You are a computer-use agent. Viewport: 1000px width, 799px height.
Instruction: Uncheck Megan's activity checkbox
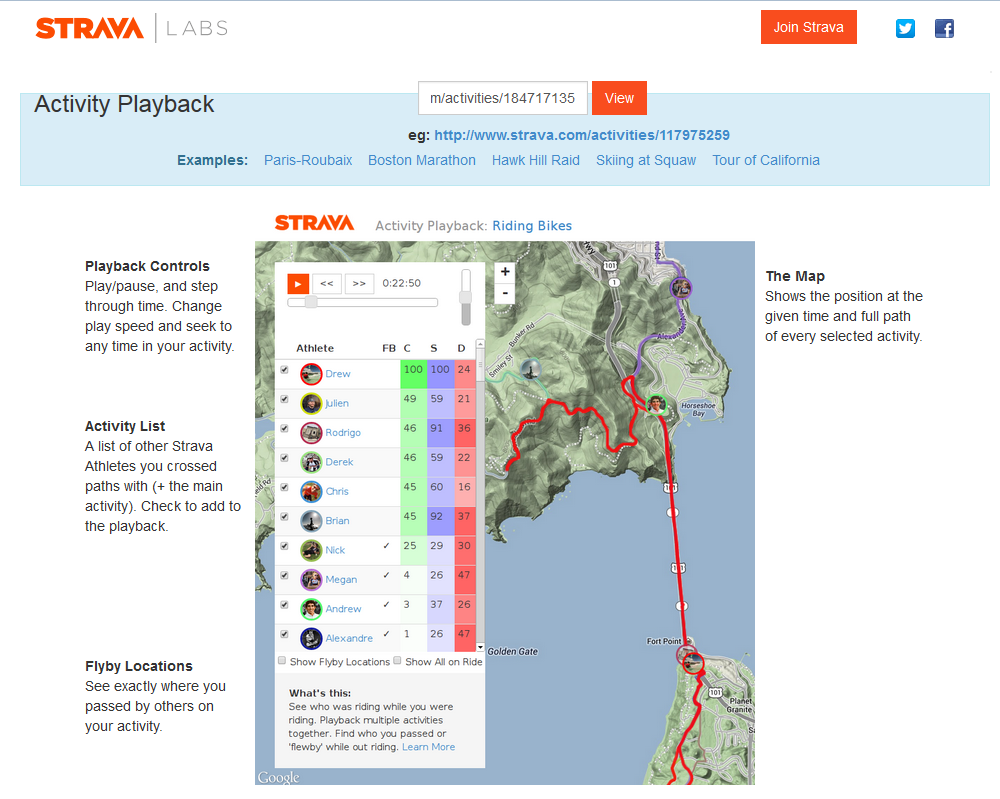click(x=284, y=575)
